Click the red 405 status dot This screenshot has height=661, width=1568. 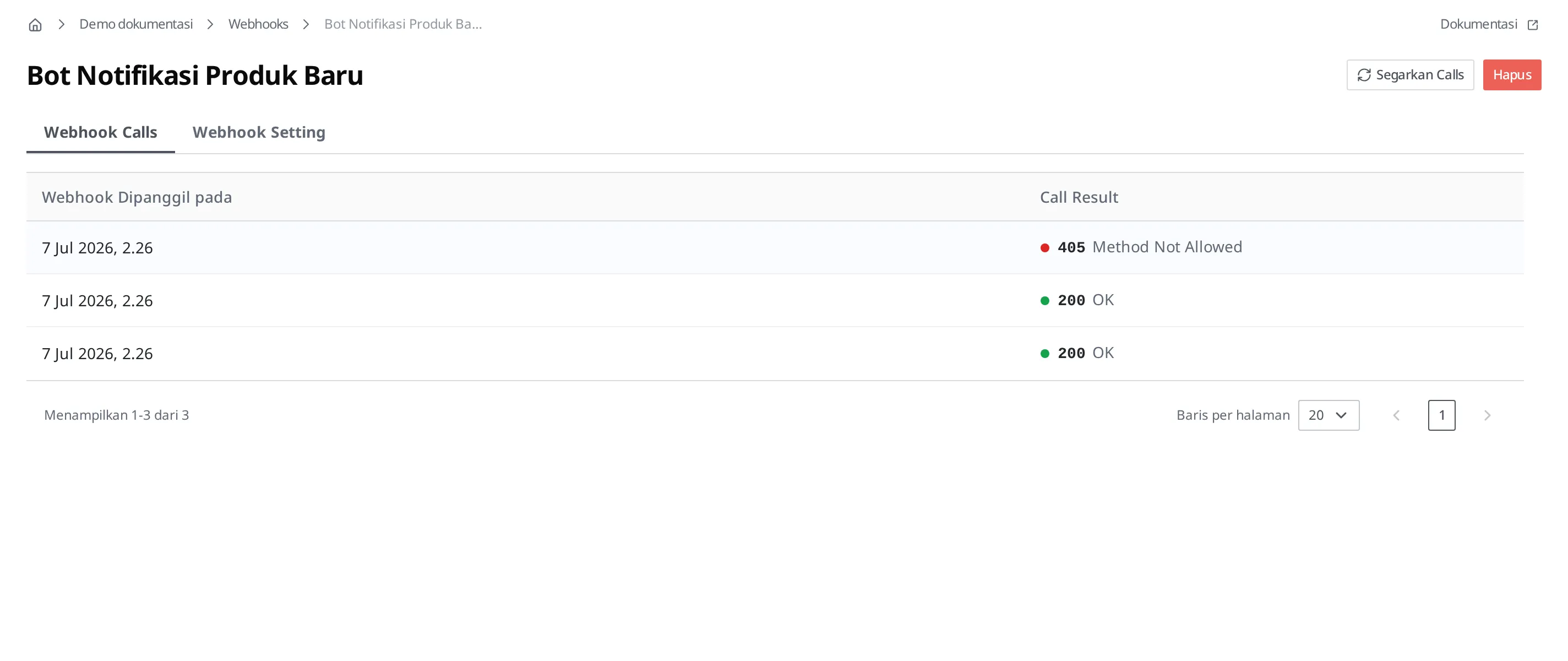point(1044,248)
